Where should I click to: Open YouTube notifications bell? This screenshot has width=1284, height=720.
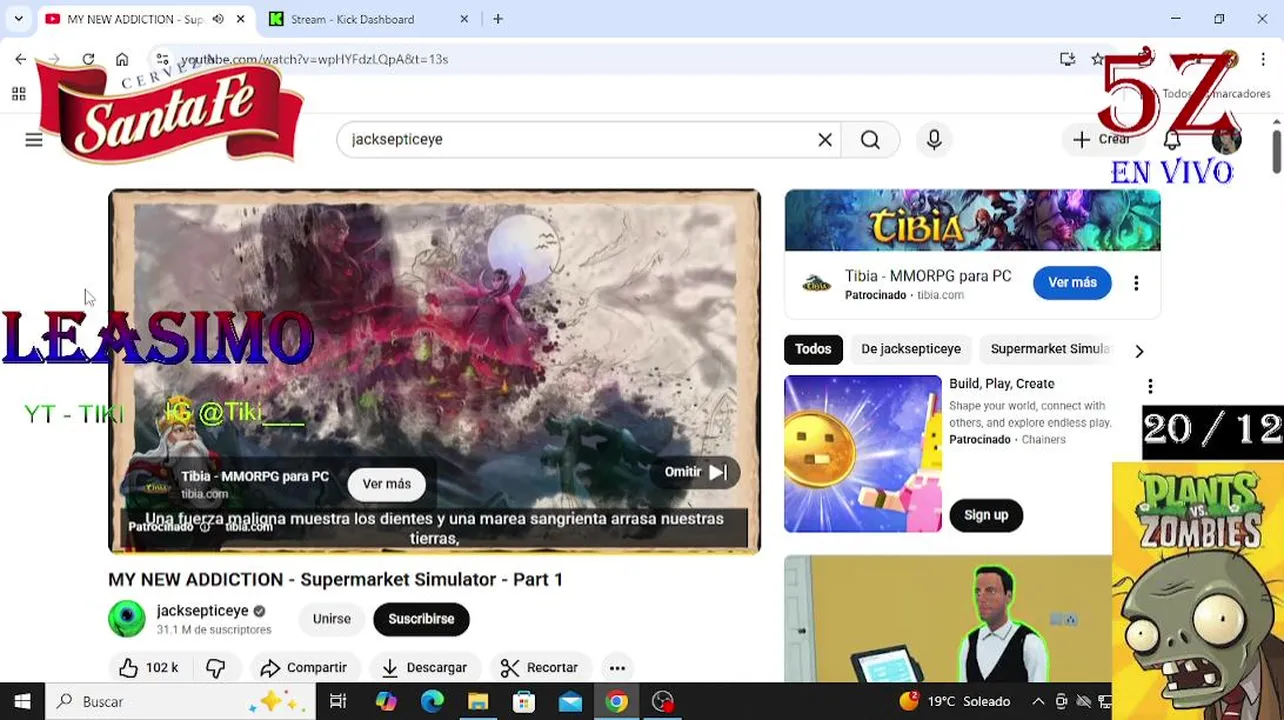point(1172,140)
